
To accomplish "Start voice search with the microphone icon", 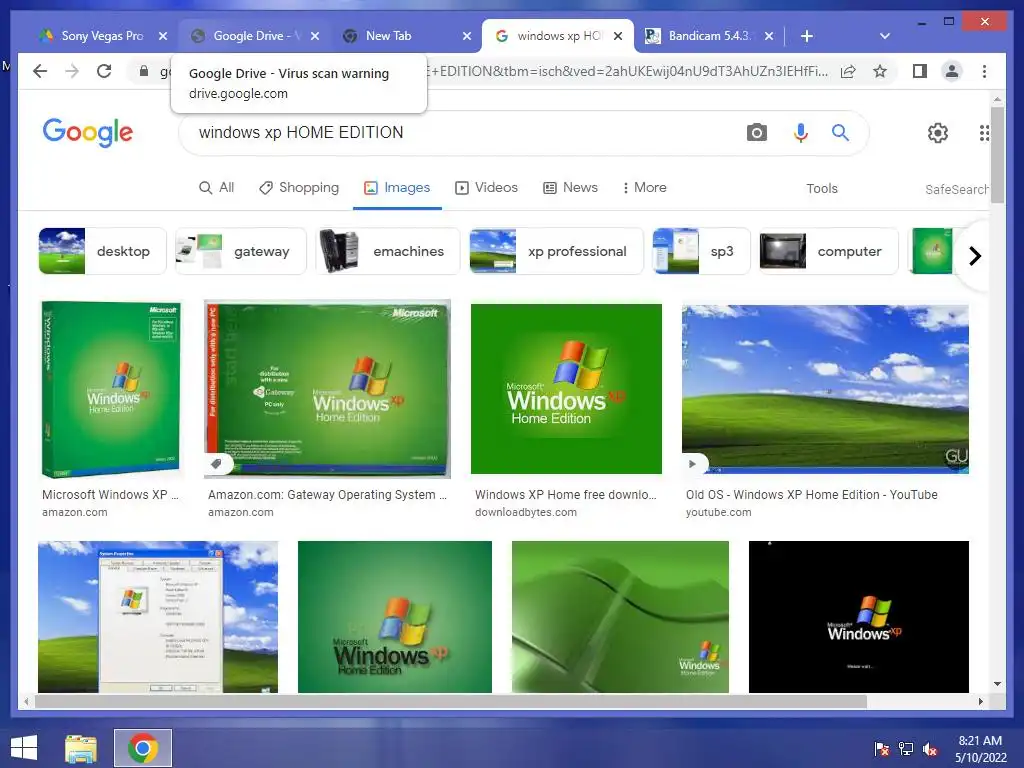I will pyautogui.click(x=801, y=133).
